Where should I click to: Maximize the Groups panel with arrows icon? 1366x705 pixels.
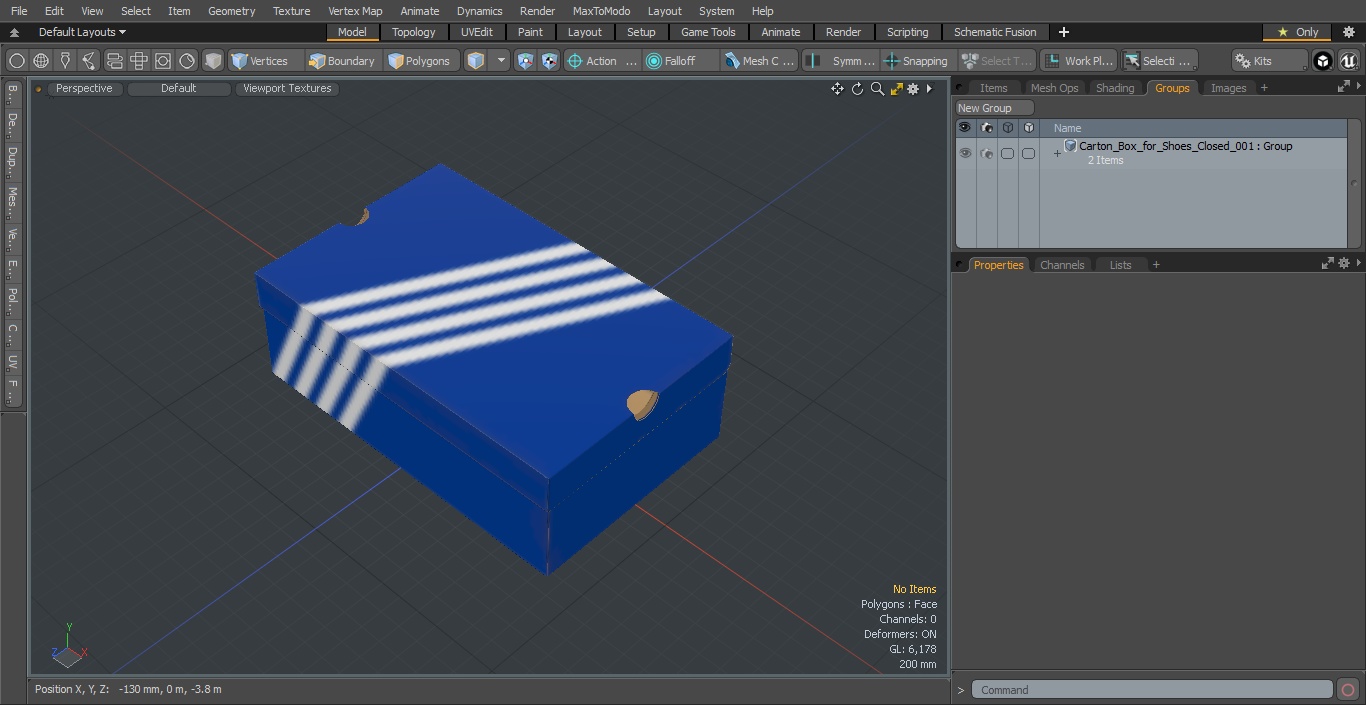point(1343,87)
